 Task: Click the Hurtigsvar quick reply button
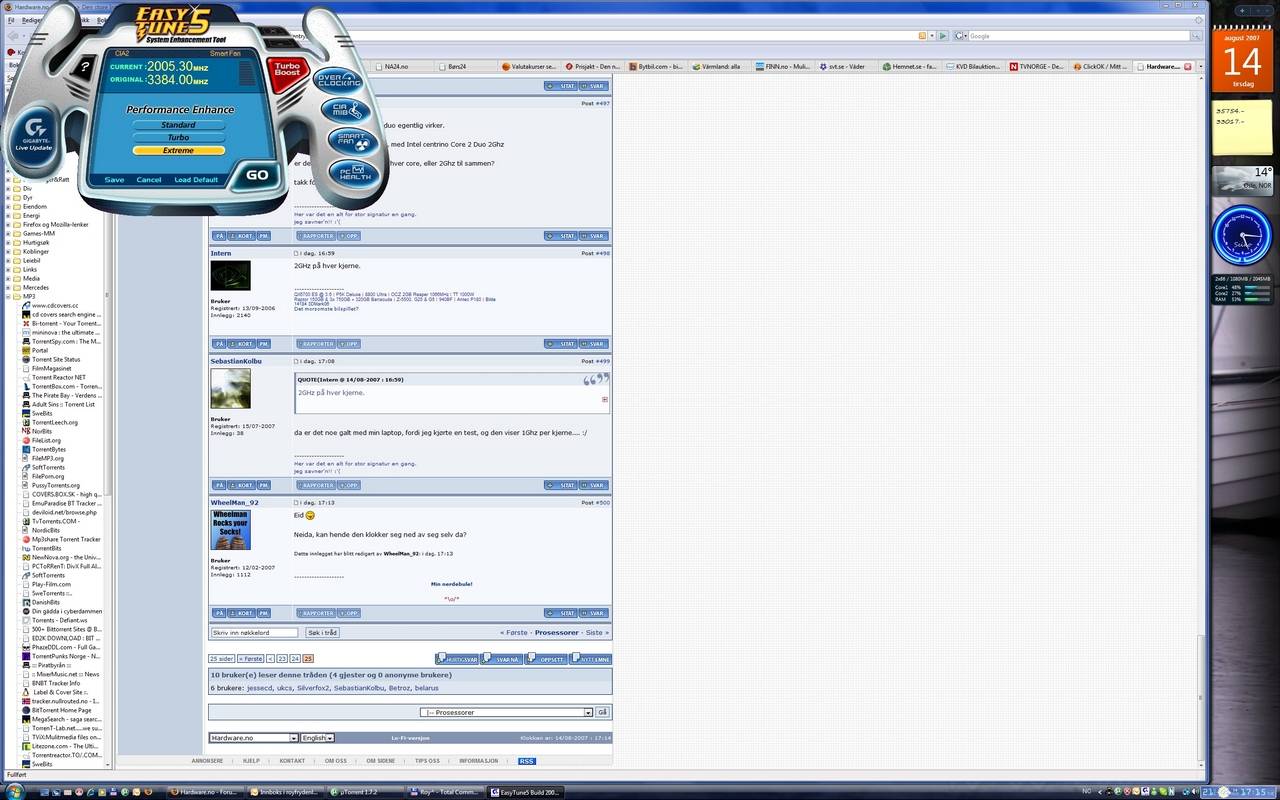coord(456,659)
